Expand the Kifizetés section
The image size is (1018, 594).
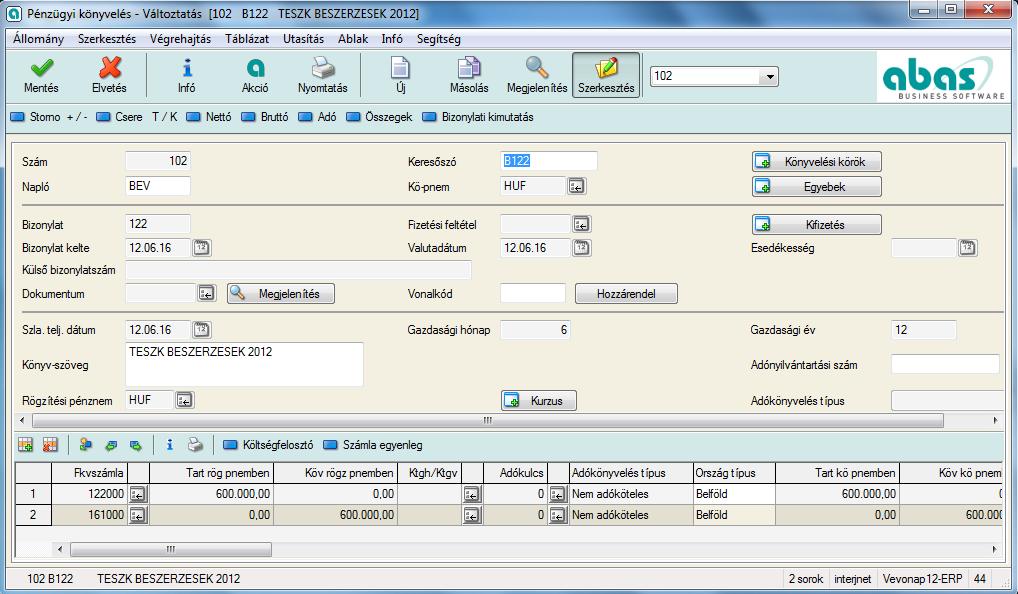(817, 225)
